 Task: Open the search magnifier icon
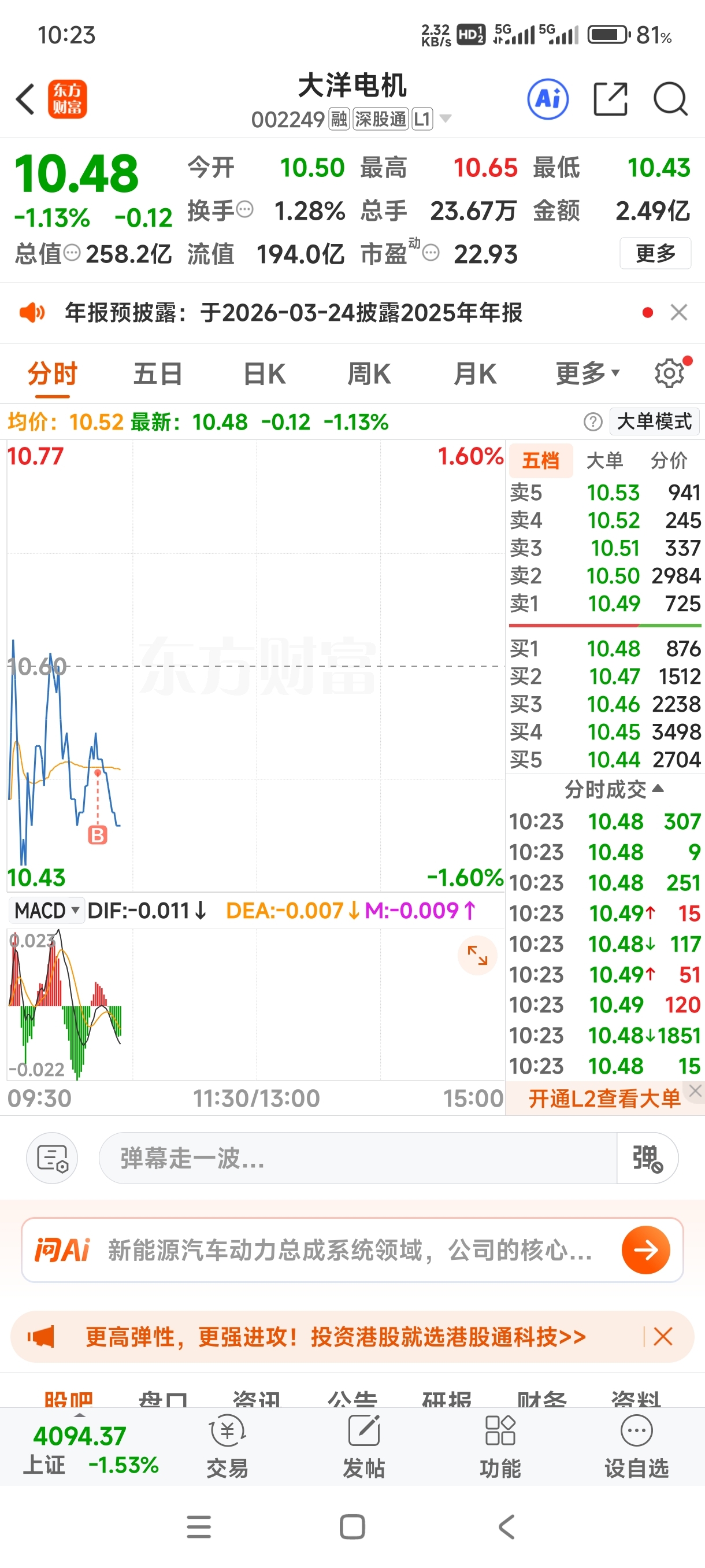click(670, 99)
